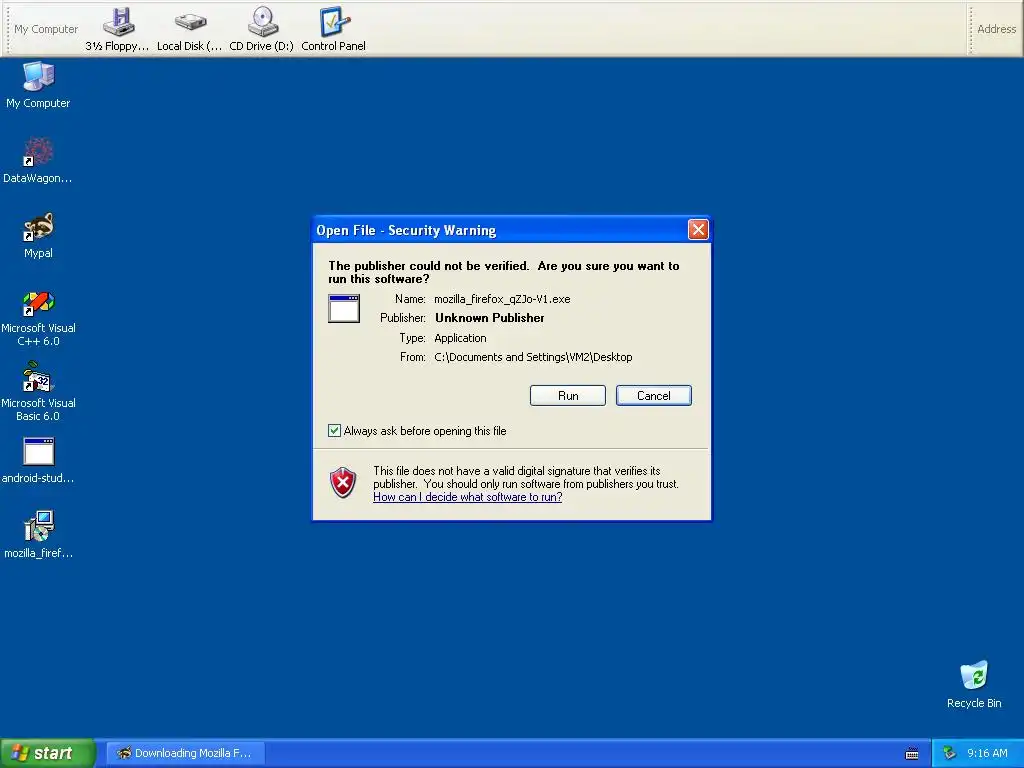Open Control Panel from the top toolbar
The image size is (1024, 768).
pos(333,29)
